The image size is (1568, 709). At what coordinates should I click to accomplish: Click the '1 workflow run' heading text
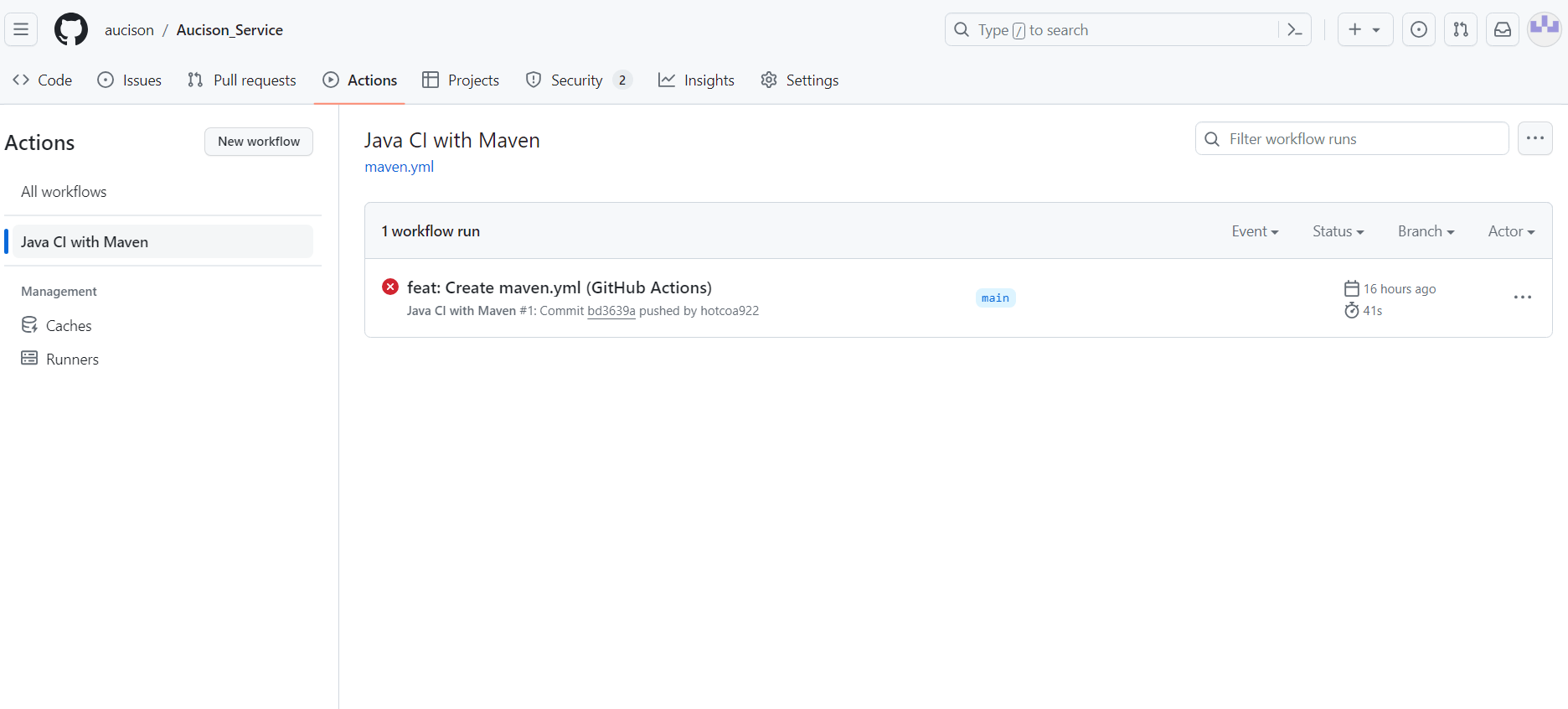coord(431,231)
